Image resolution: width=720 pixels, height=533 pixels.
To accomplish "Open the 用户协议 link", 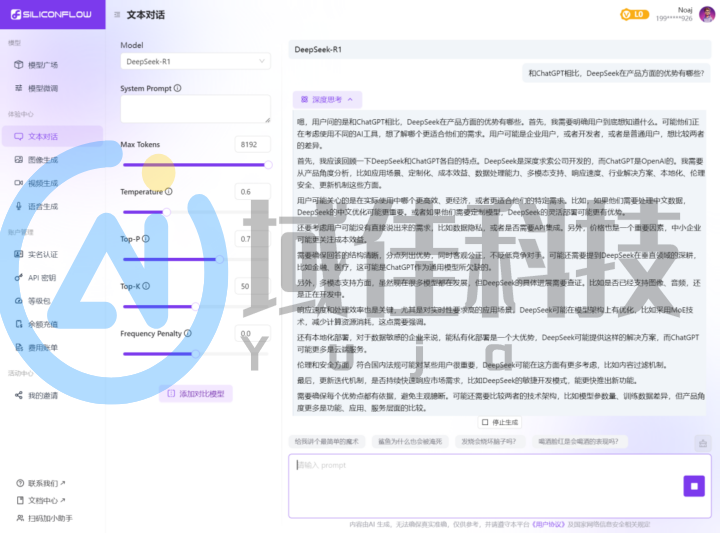I will pos(548,524).
